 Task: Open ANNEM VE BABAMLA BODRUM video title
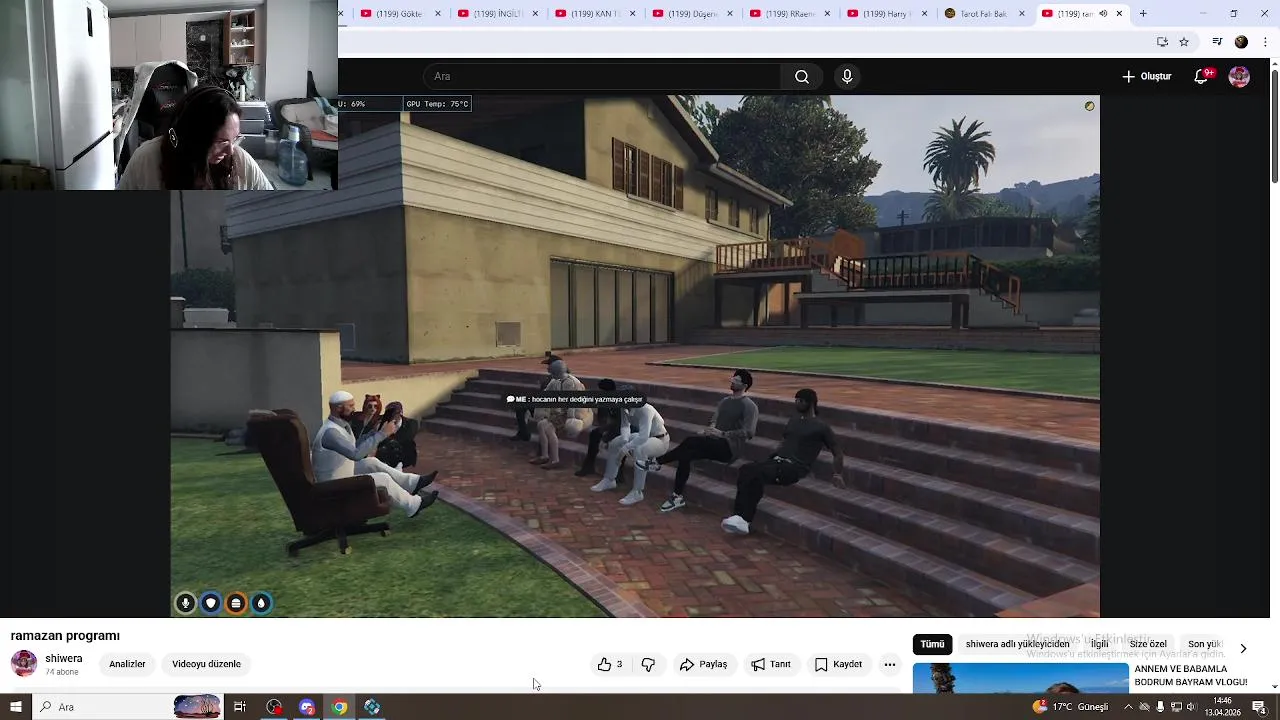click(x=1190, y=675)
